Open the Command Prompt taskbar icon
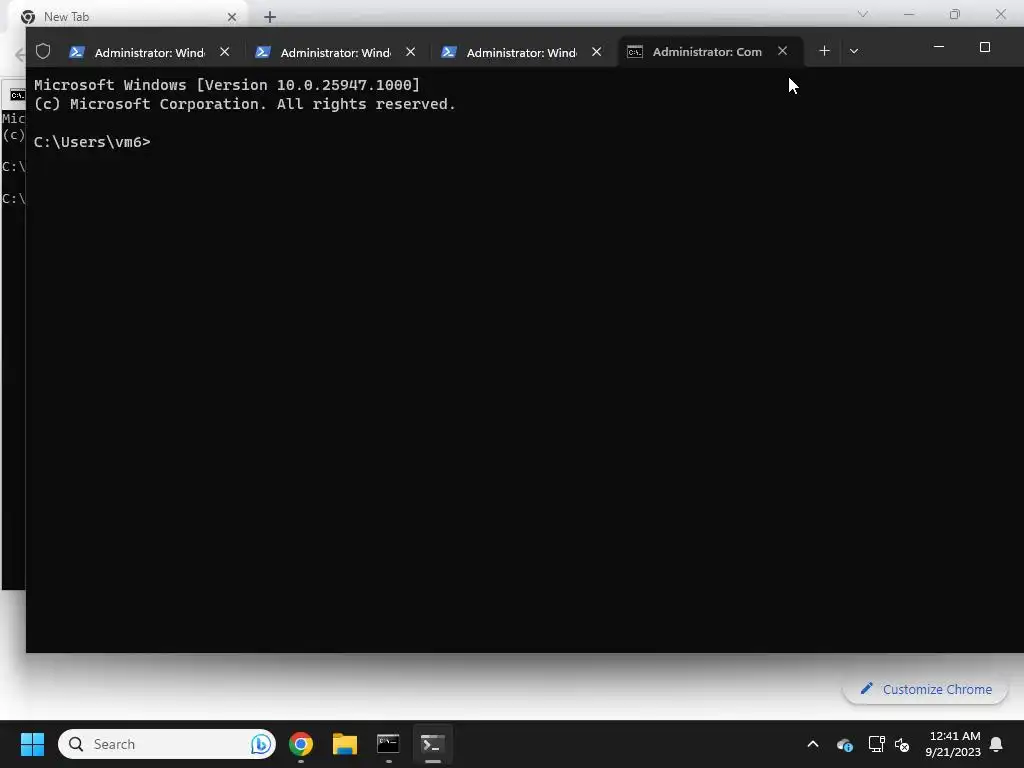 click(389, 744)
